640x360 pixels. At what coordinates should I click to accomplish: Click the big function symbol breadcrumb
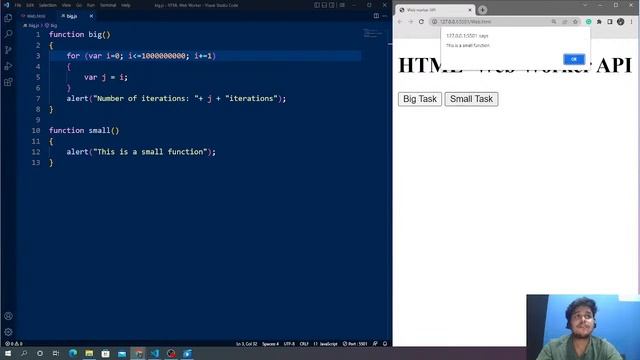click(x=51, y=25)
